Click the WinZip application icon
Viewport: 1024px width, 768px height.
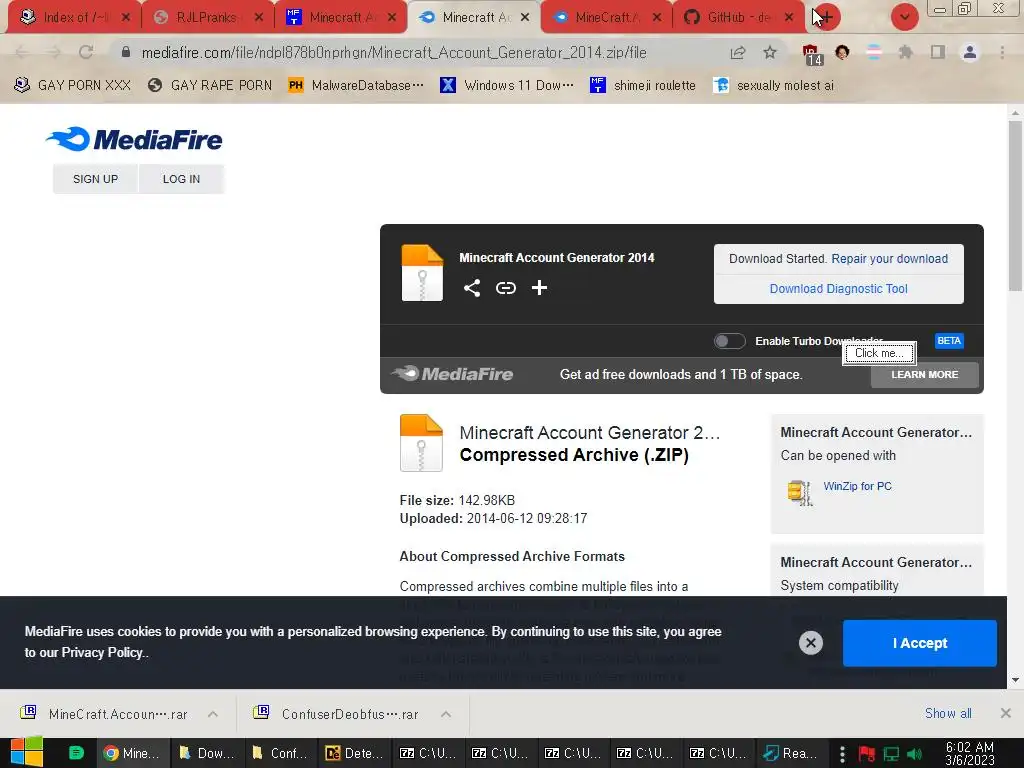[799, 492]
